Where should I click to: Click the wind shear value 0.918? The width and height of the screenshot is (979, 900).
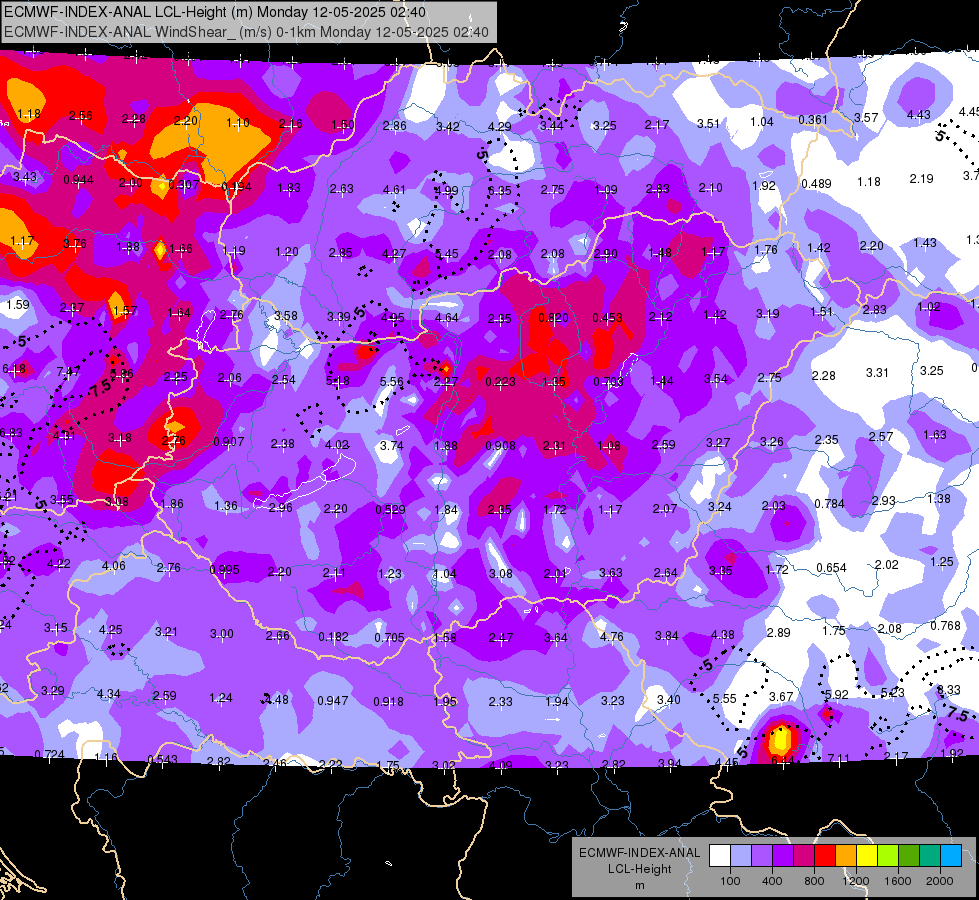(388, 701)
